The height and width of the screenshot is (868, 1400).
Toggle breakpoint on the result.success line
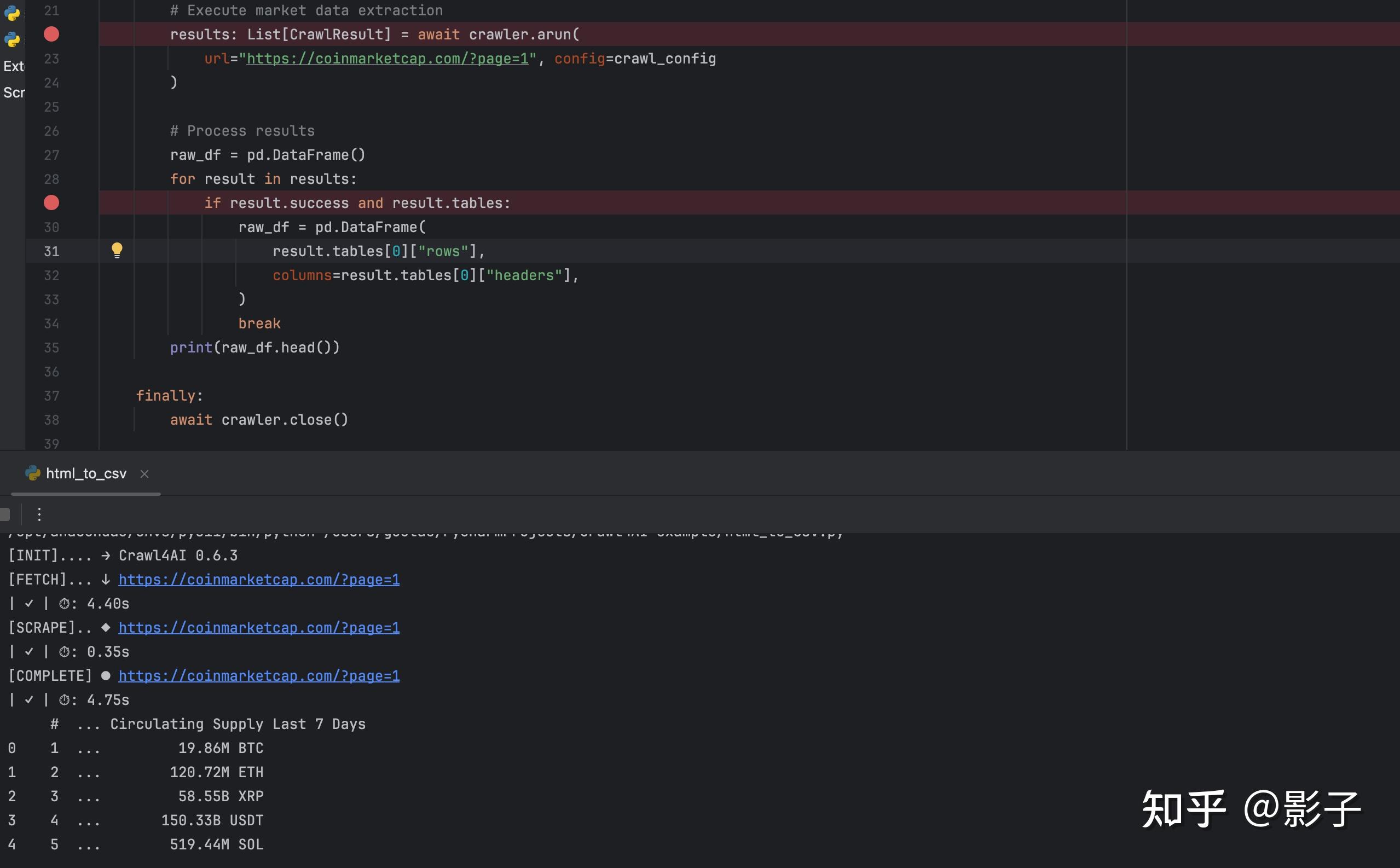point(51,202)
